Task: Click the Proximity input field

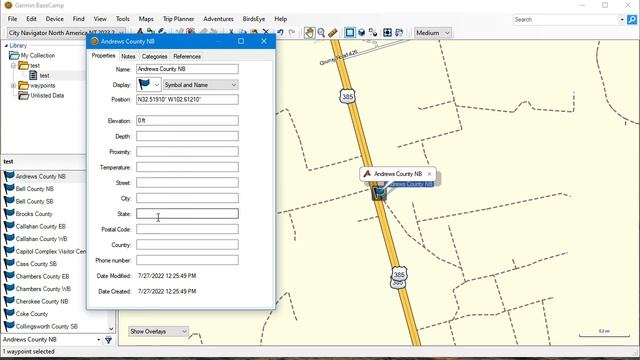Action: click(x=187, y=151)
